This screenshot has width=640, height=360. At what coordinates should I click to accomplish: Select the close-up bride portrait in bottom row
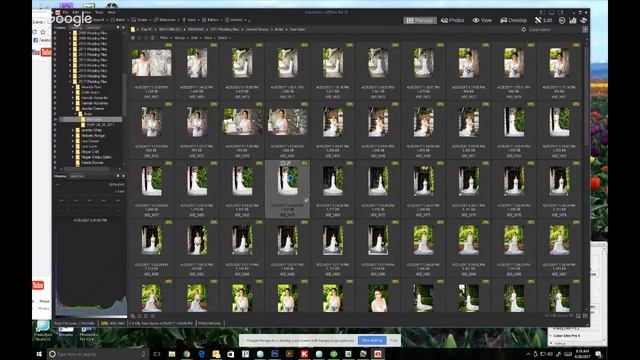378,298
